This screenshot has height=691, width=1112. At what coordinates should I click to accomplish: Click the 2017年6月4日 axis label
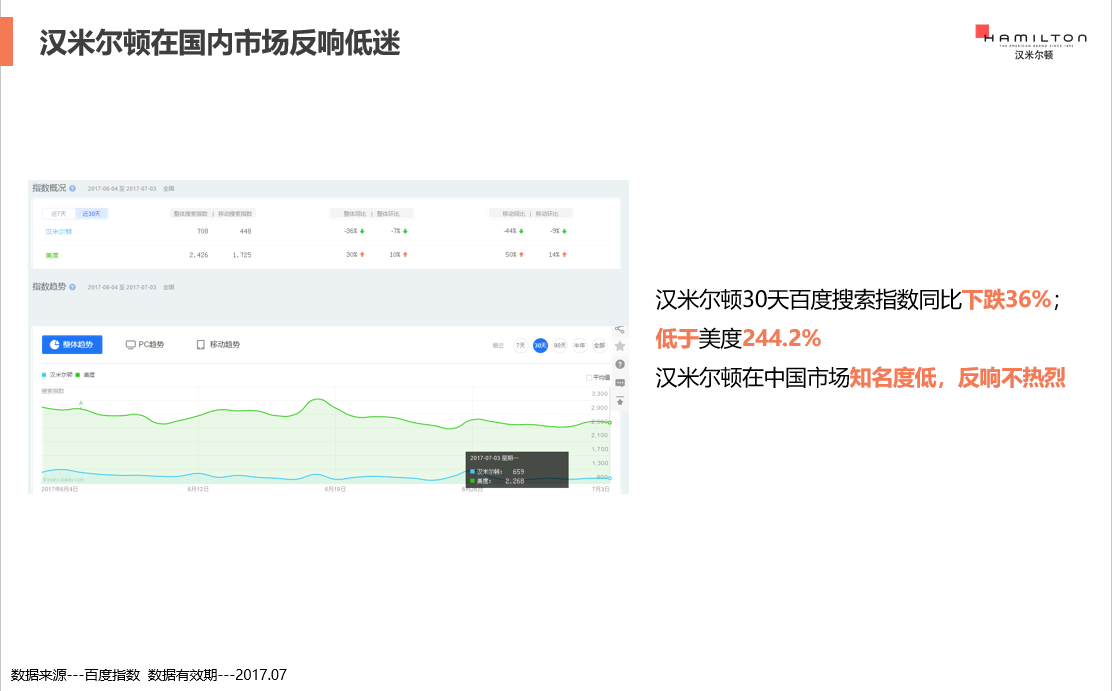(x=60, y=490)
